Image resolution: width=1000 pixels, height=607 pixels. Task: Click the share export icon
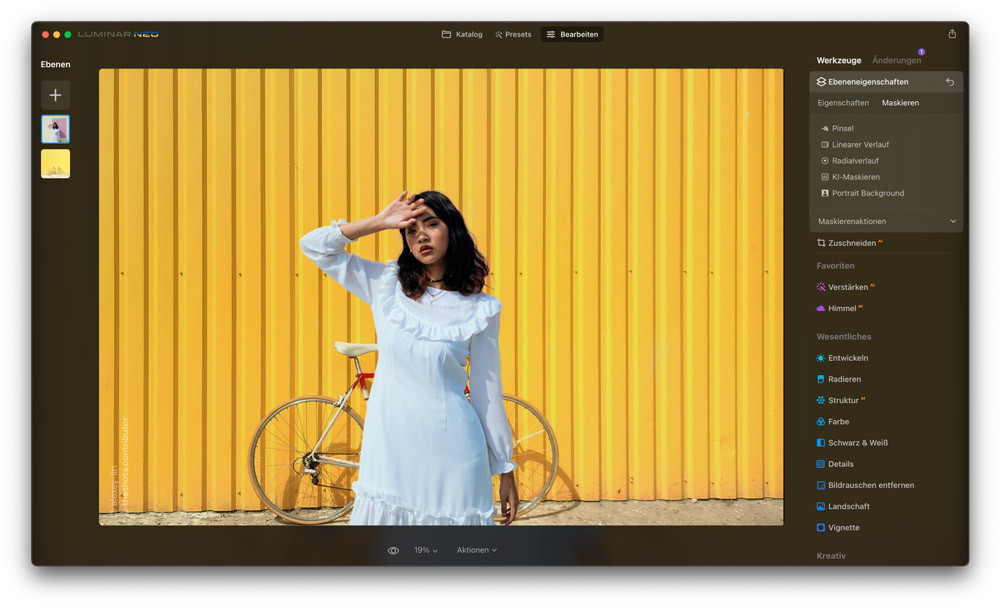point(952,34)
